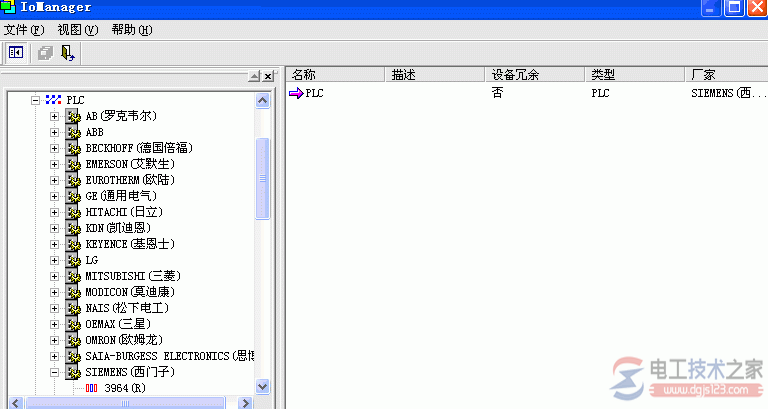Select the PLC root node icon
768x409 pixels.
click(x=53, y=100)
